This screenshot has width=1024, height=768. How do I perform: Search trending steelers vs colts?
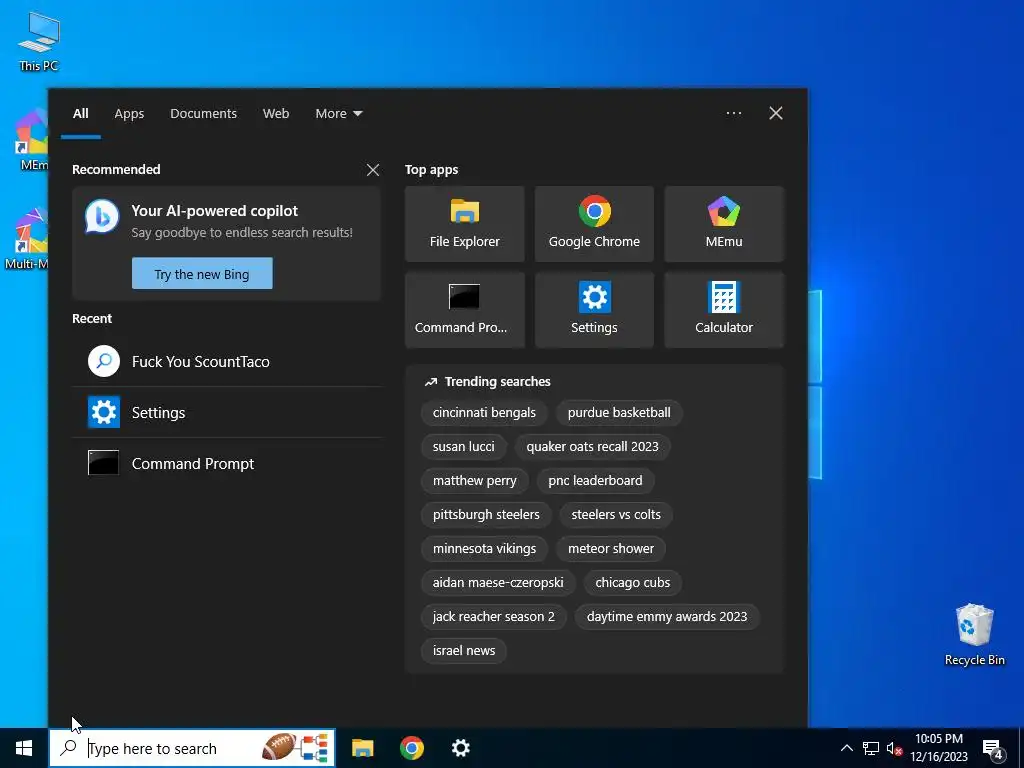tap(616, 515)
